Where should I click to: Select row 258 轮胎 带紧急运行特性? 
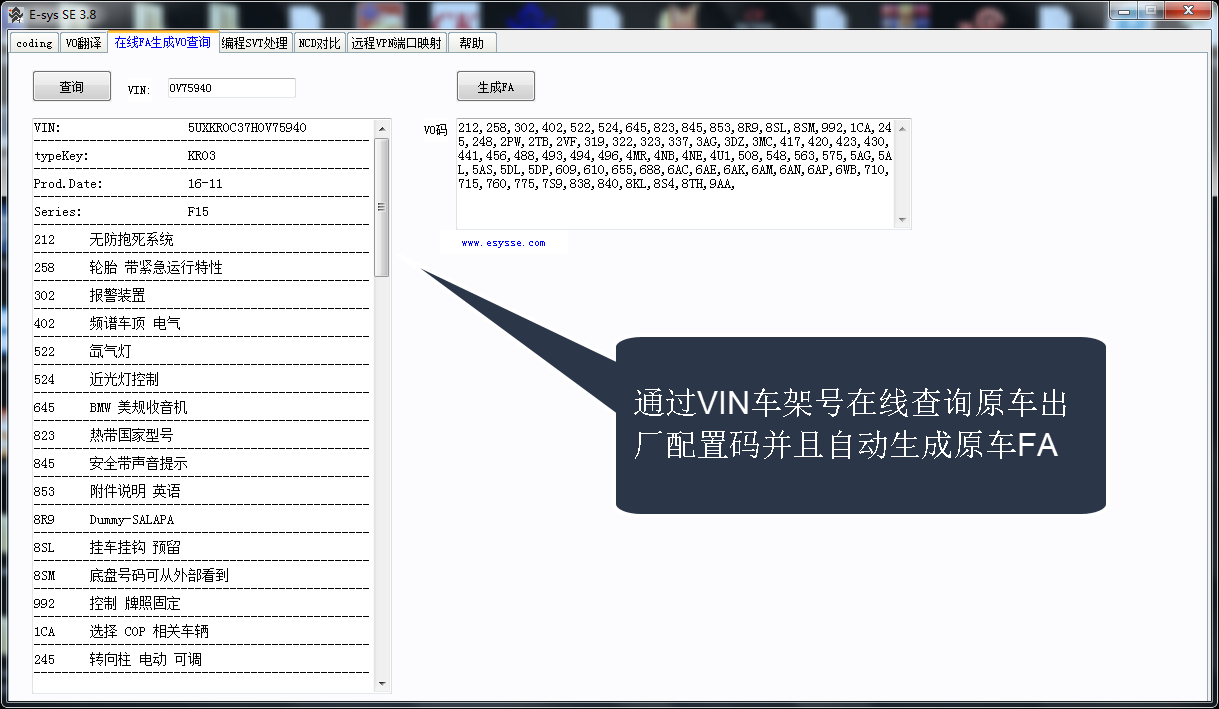click(202, 268)
